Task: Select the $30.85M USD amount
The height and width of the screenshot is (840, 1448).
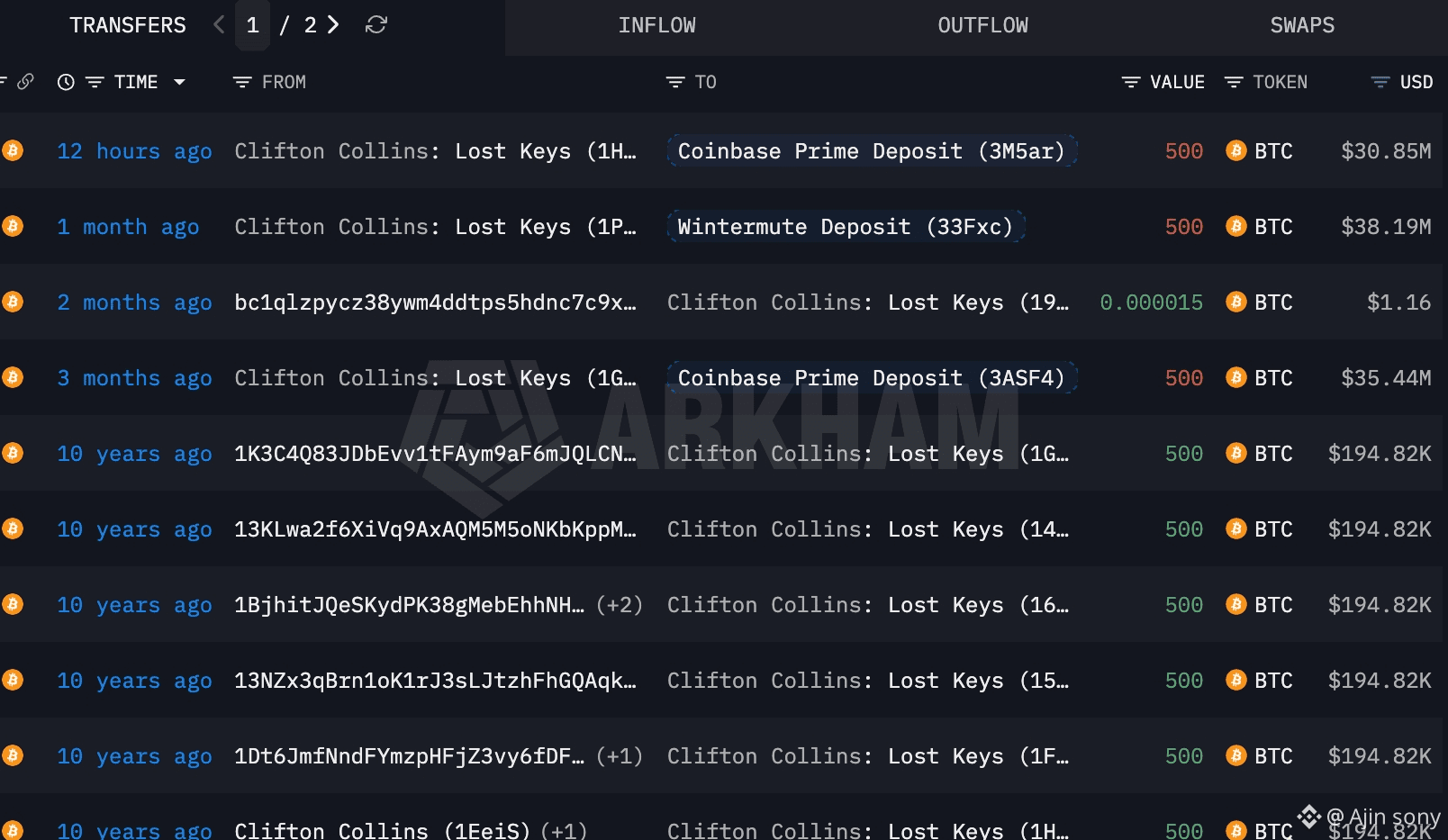Action: point(1386,151)
